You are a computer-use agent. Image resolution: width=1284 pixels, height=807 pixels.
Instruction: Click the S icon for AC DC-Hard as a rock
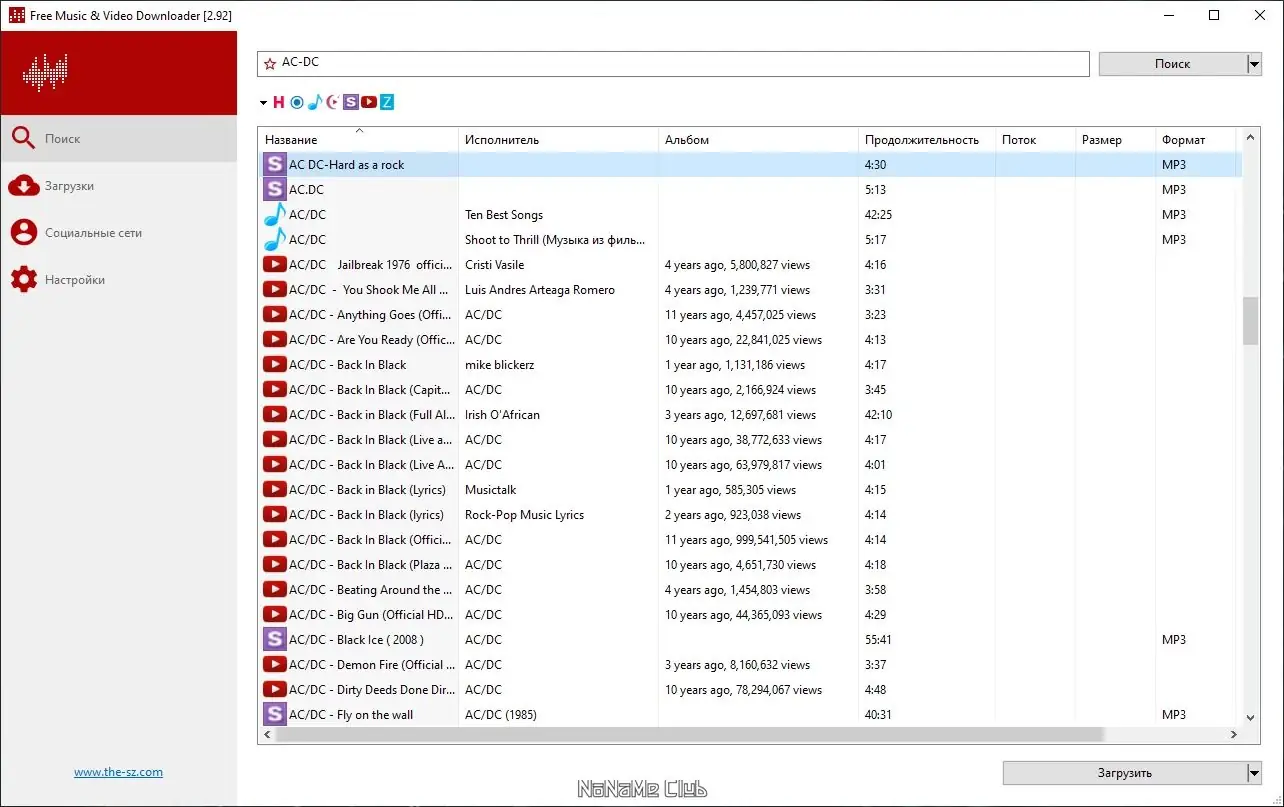pos(274,164)
